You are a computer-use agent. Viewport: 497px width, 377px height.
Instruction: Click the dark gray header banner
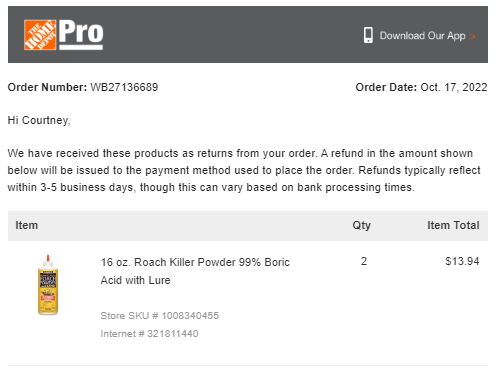click(x=248, y=34)
